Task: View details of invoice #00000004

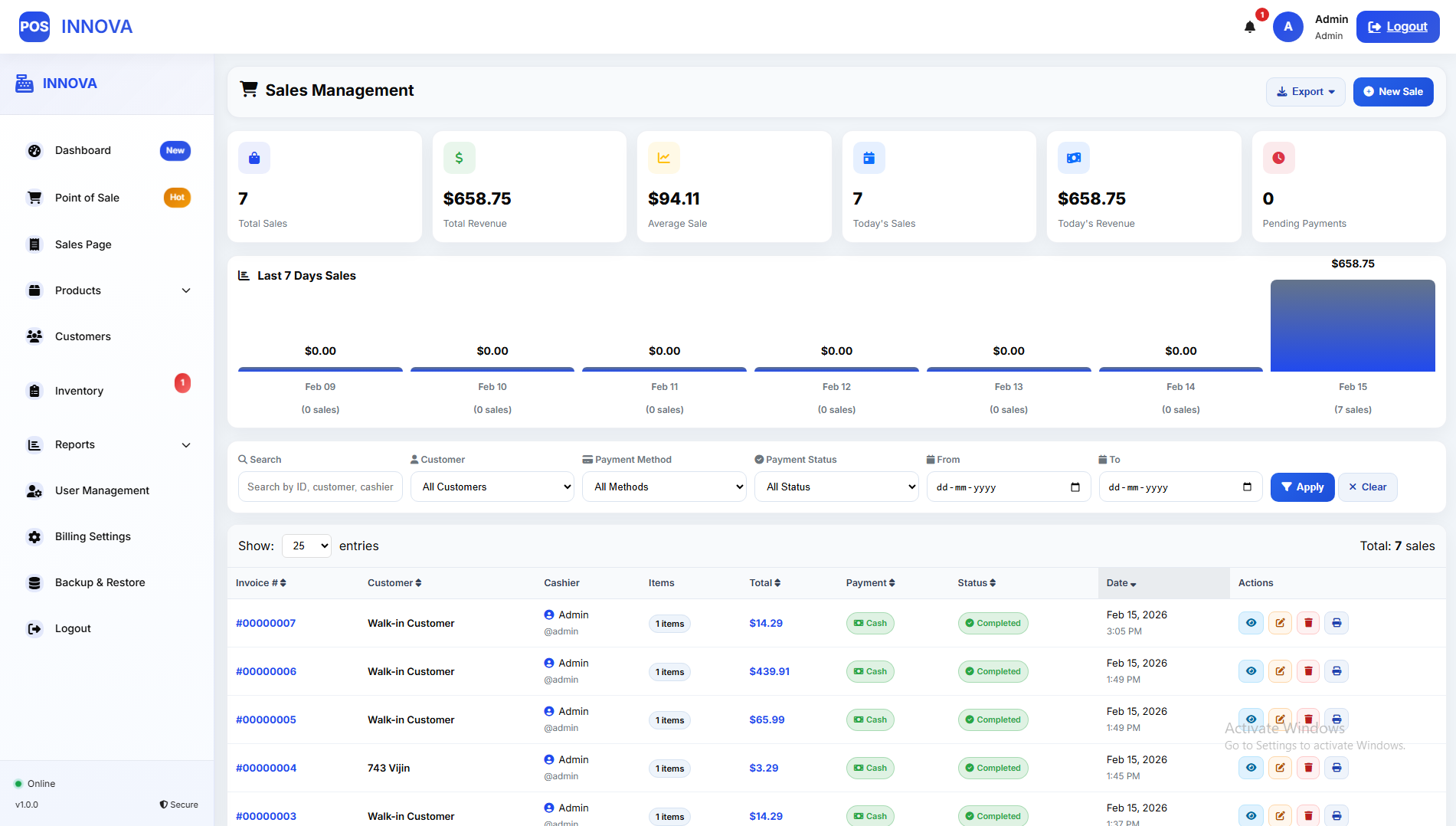Action: [x=1251, y=768]
